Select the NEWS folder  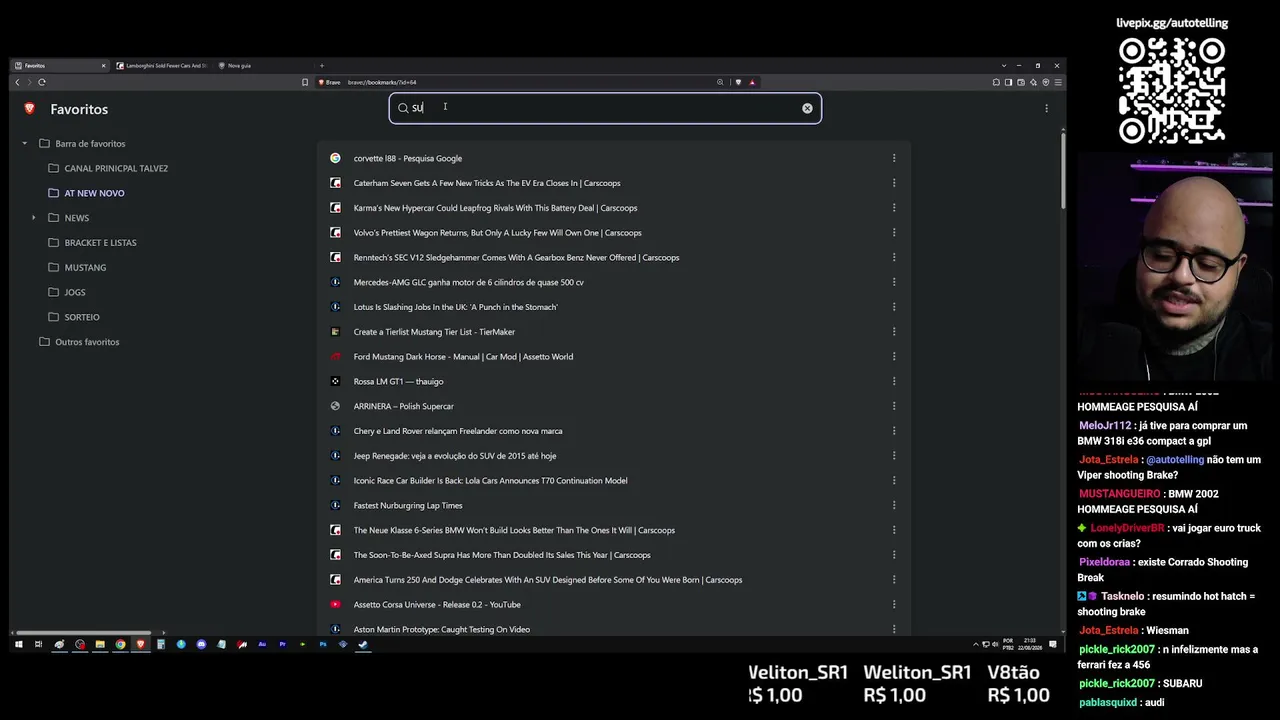76,218
